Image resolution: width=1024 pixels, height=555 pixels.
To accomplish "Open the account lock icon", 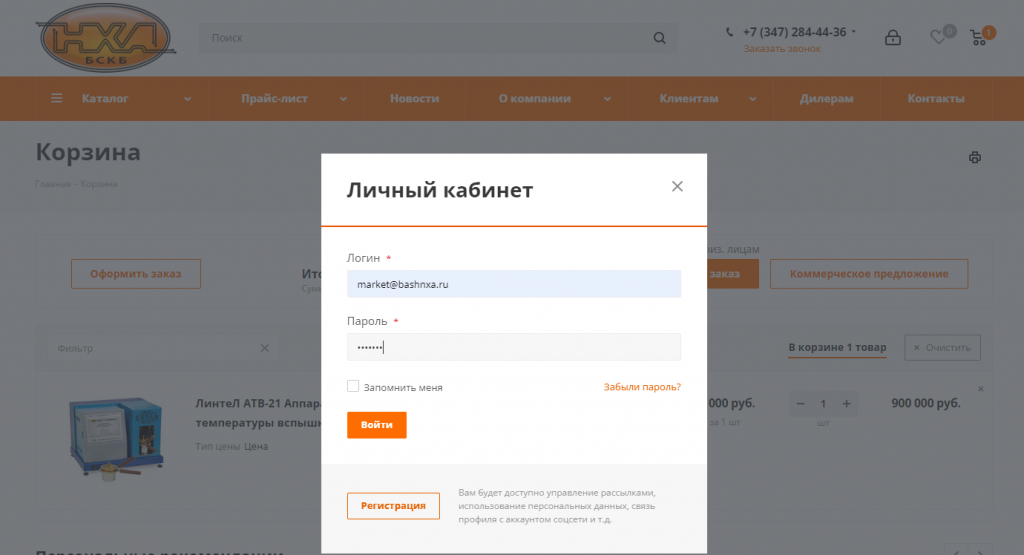I will [x=893, y=38].
